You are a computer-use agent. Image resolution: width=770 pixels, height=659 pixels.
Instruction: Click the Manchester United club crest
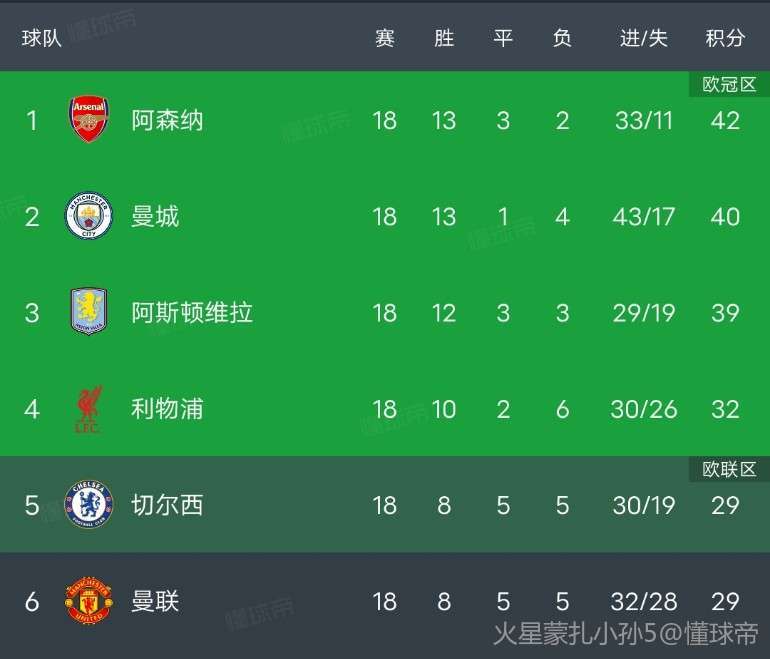point(89,601)
